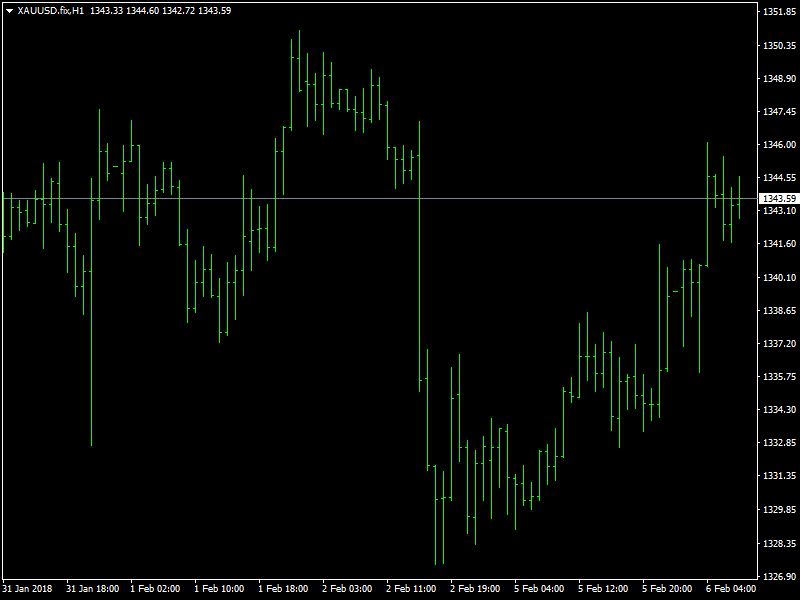
Task: Select the 6 Feb 04:00 time label
Action: [731, 588]
